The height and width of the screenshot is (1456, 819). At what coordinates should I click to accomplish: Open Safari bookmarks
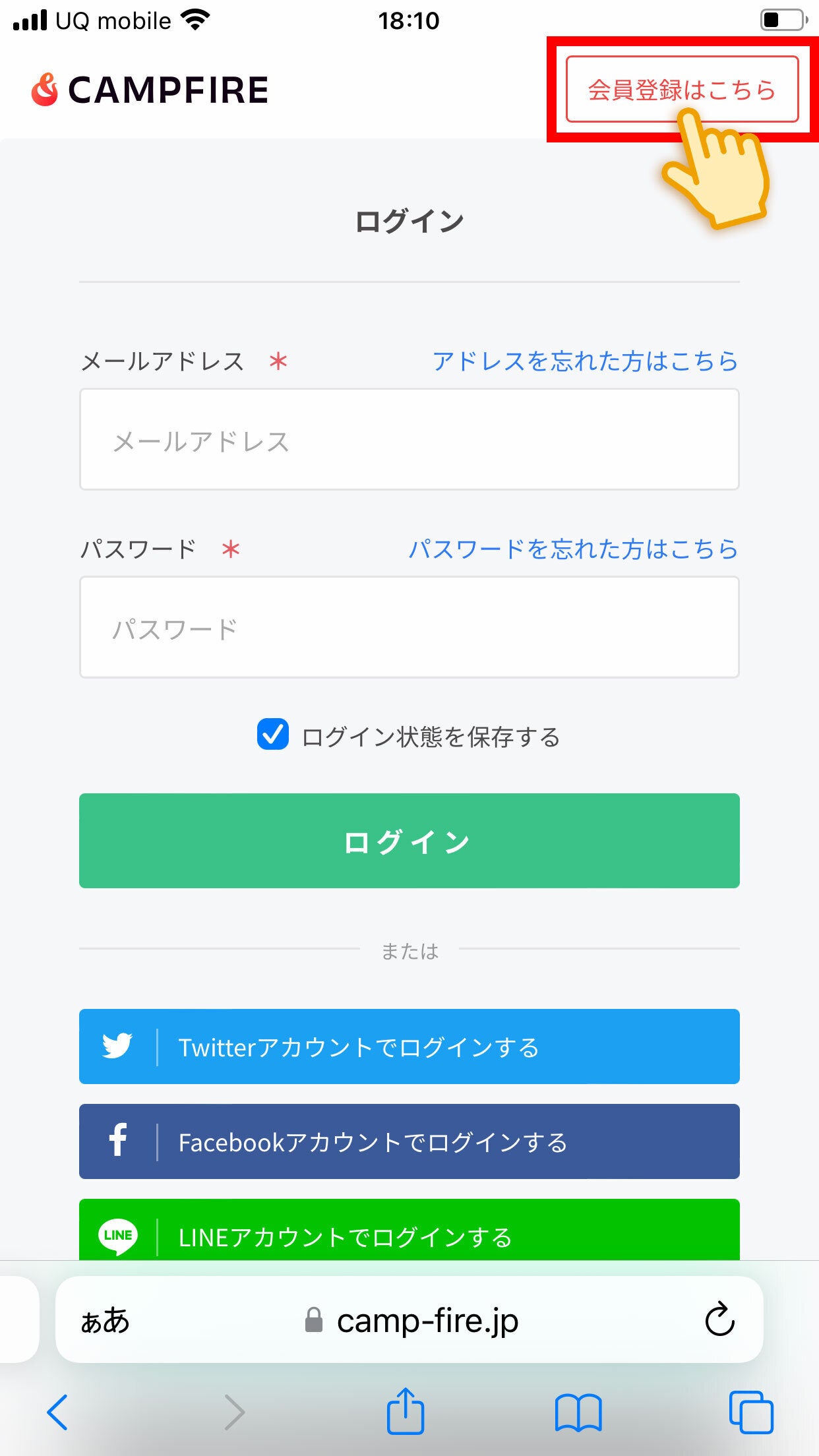pos(578,1412)
